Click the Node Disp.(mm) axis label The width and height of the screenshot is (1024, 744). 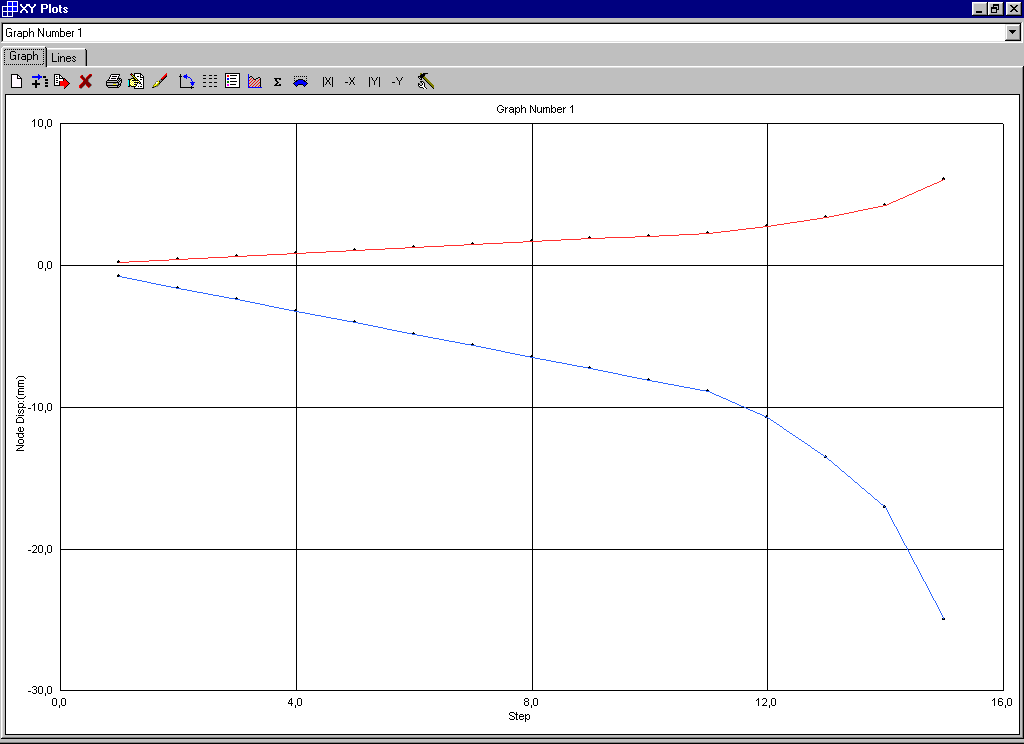coord(20,413)
